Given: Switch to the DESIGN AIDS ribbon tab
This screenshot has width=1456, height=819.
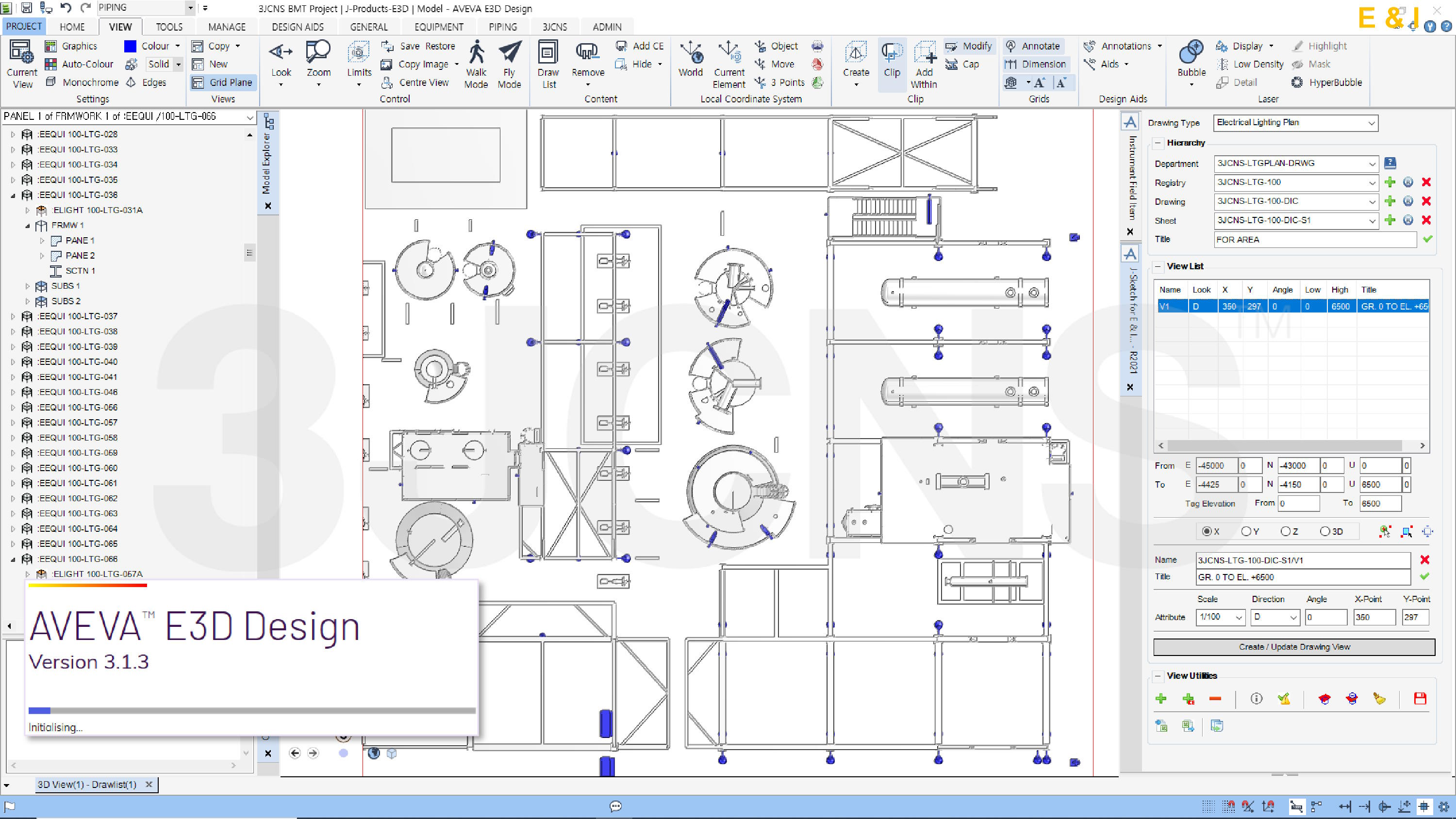Looking at the screenshot, I should click(x=298, y=27).
